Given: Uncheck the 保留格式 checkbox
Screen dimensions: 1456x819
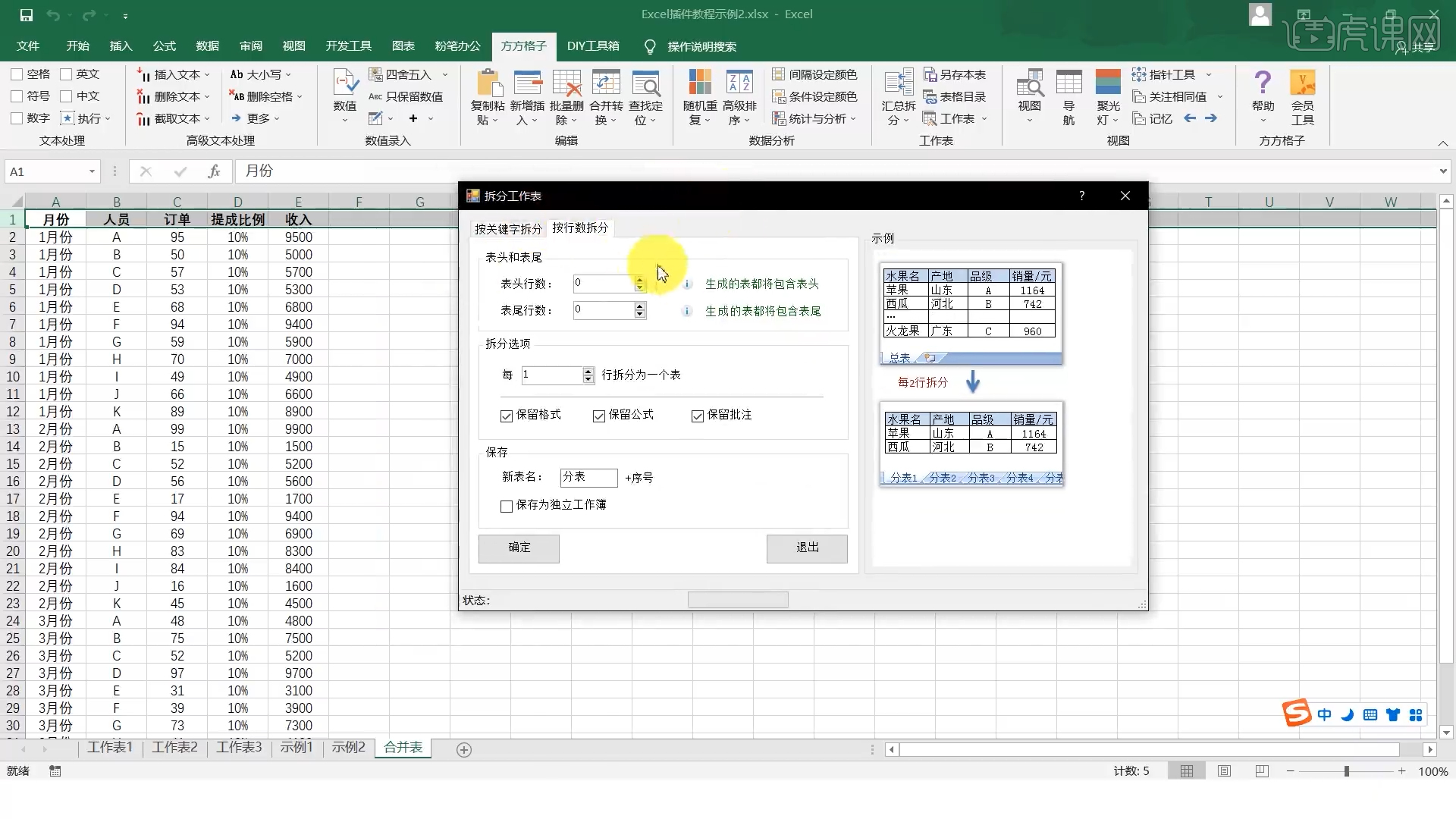Looking at the screenshot, I should coord(507,416).
